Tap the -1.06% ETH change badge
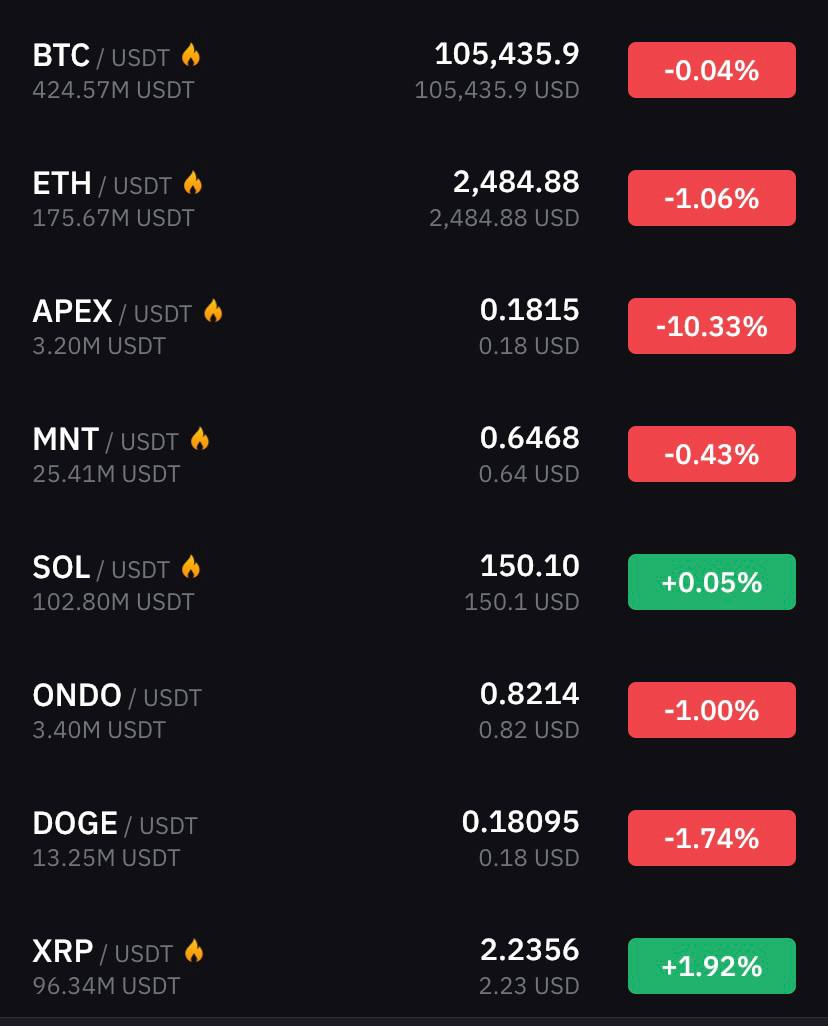This screenshot has width=828, height=1026. click(x=711, y=198)
